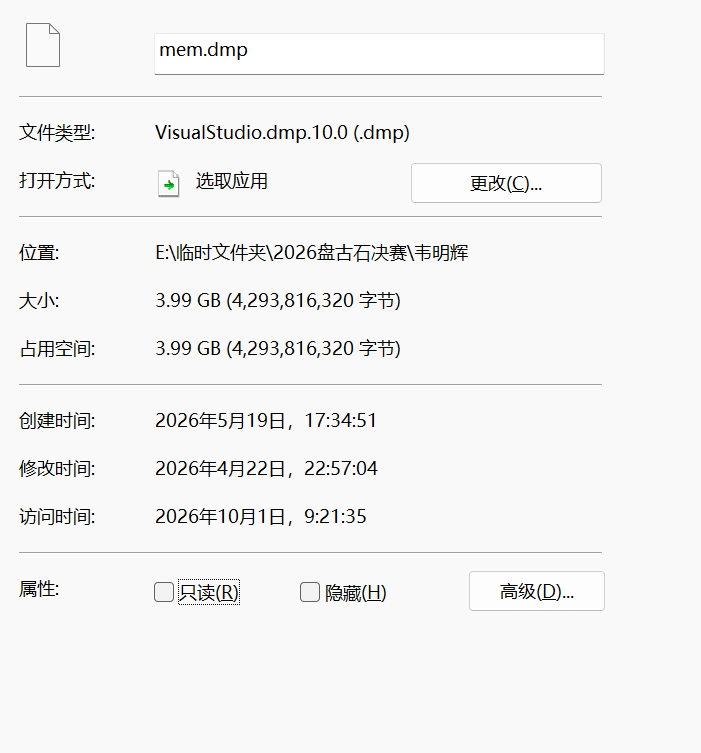
Task: Click the mem.dmp filename input field
Action: click(x=379, y=54)
